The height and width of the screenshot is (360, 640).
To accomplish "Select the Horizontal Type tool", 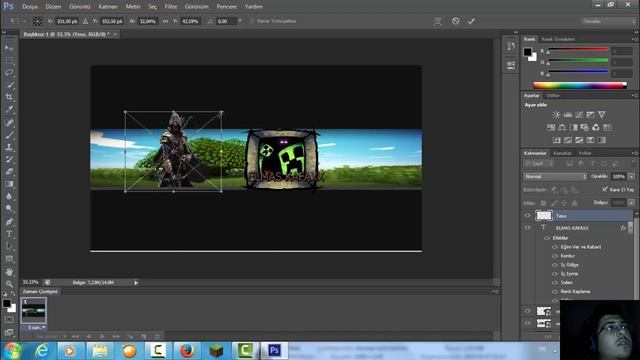I will point(9,234).
